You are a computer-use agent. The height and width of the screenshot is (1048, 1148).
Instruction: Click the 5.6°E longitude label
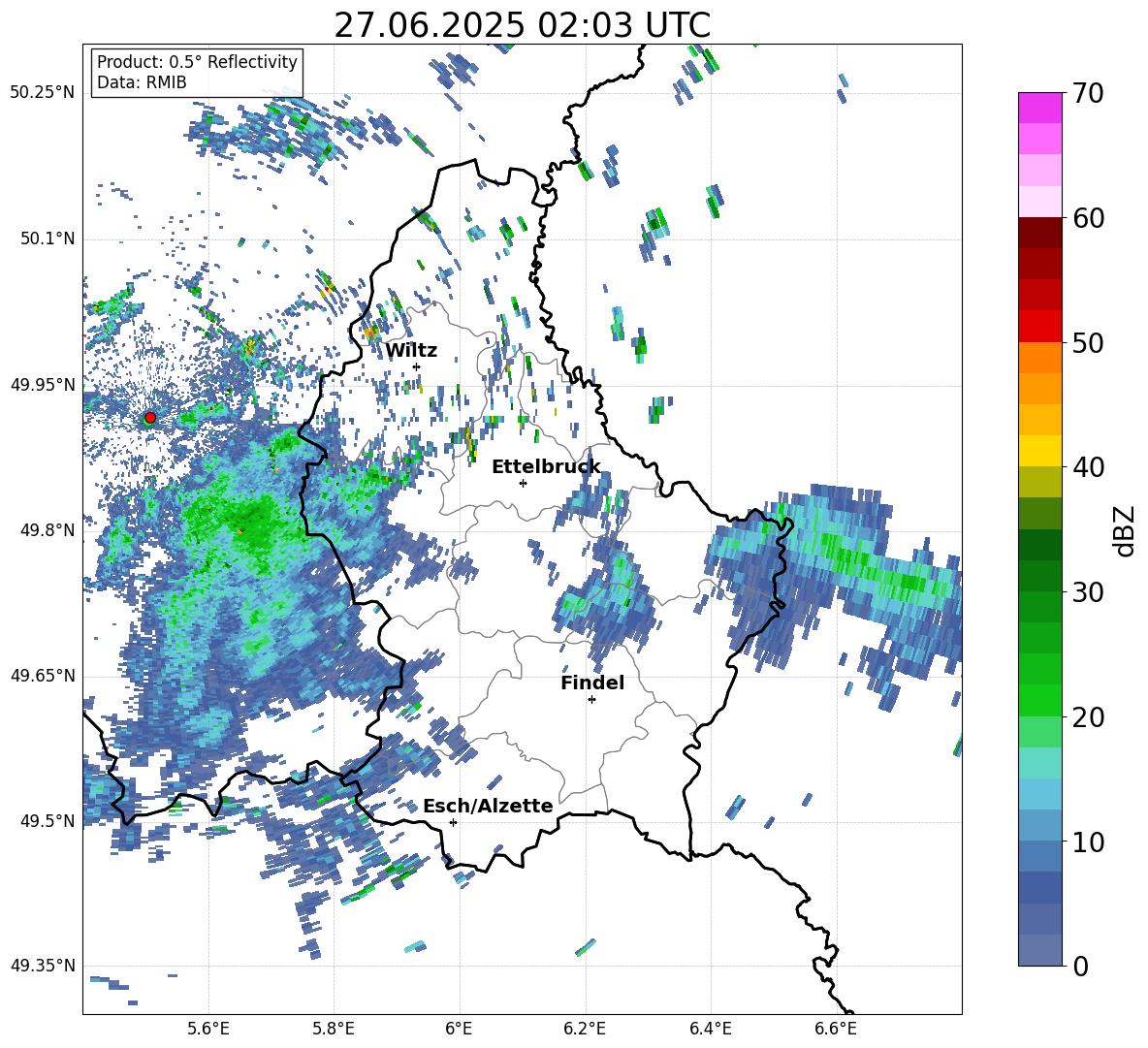tap(208, 1029)
